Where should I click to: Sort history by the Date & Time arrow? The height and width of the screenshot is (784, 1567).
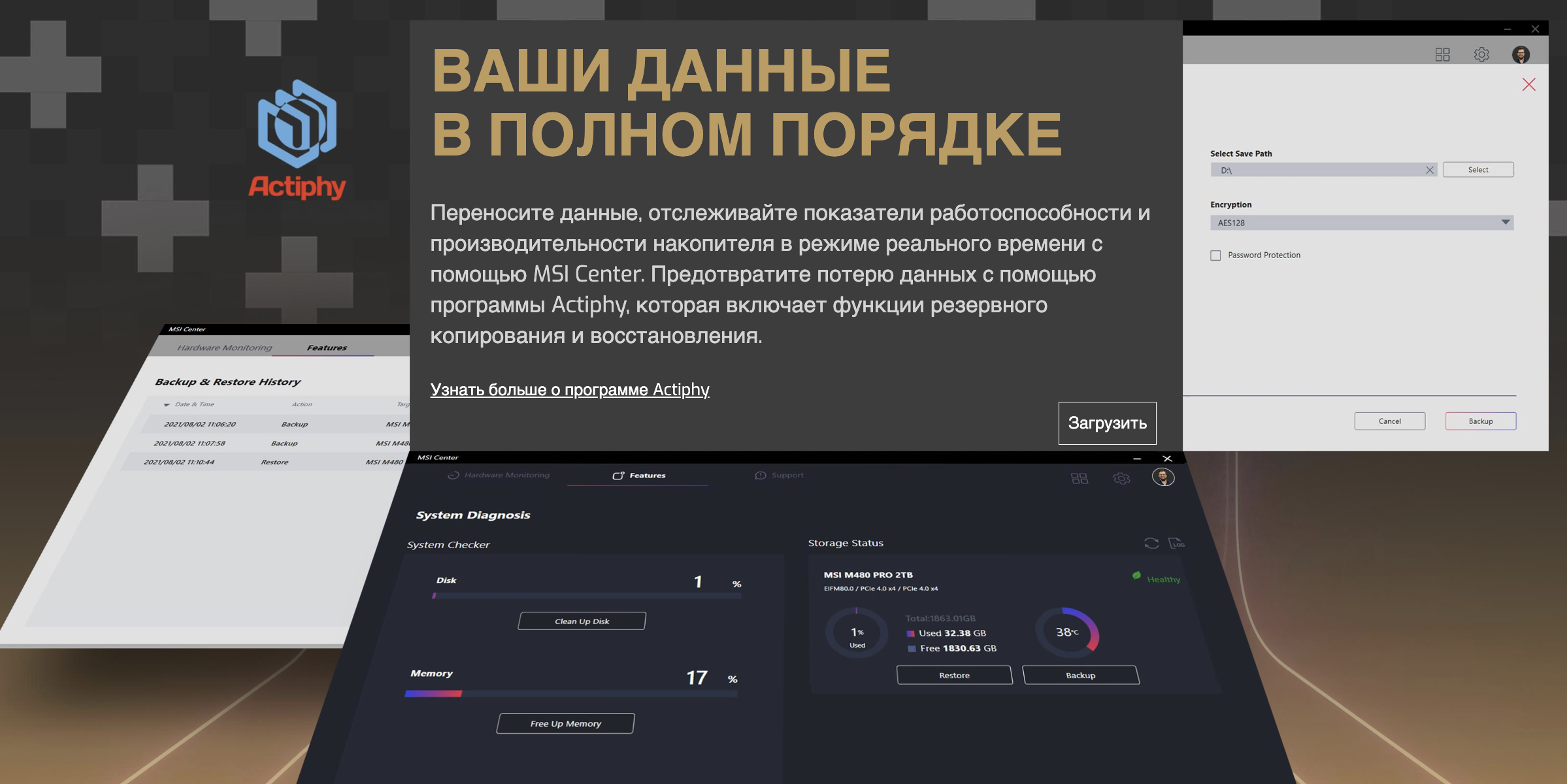pyautogui.click(x=167, y=405)
